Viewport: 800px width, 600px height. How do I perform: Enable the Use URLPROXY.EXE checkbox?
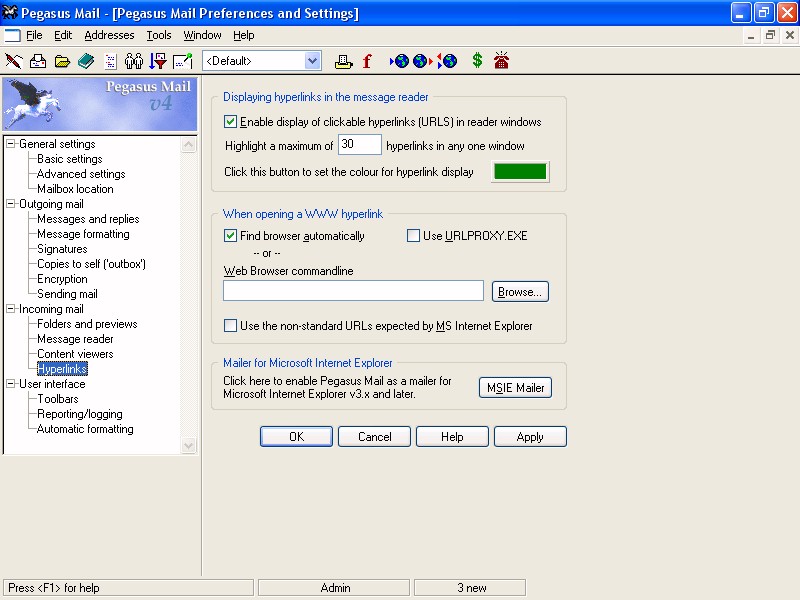point(413,236)
